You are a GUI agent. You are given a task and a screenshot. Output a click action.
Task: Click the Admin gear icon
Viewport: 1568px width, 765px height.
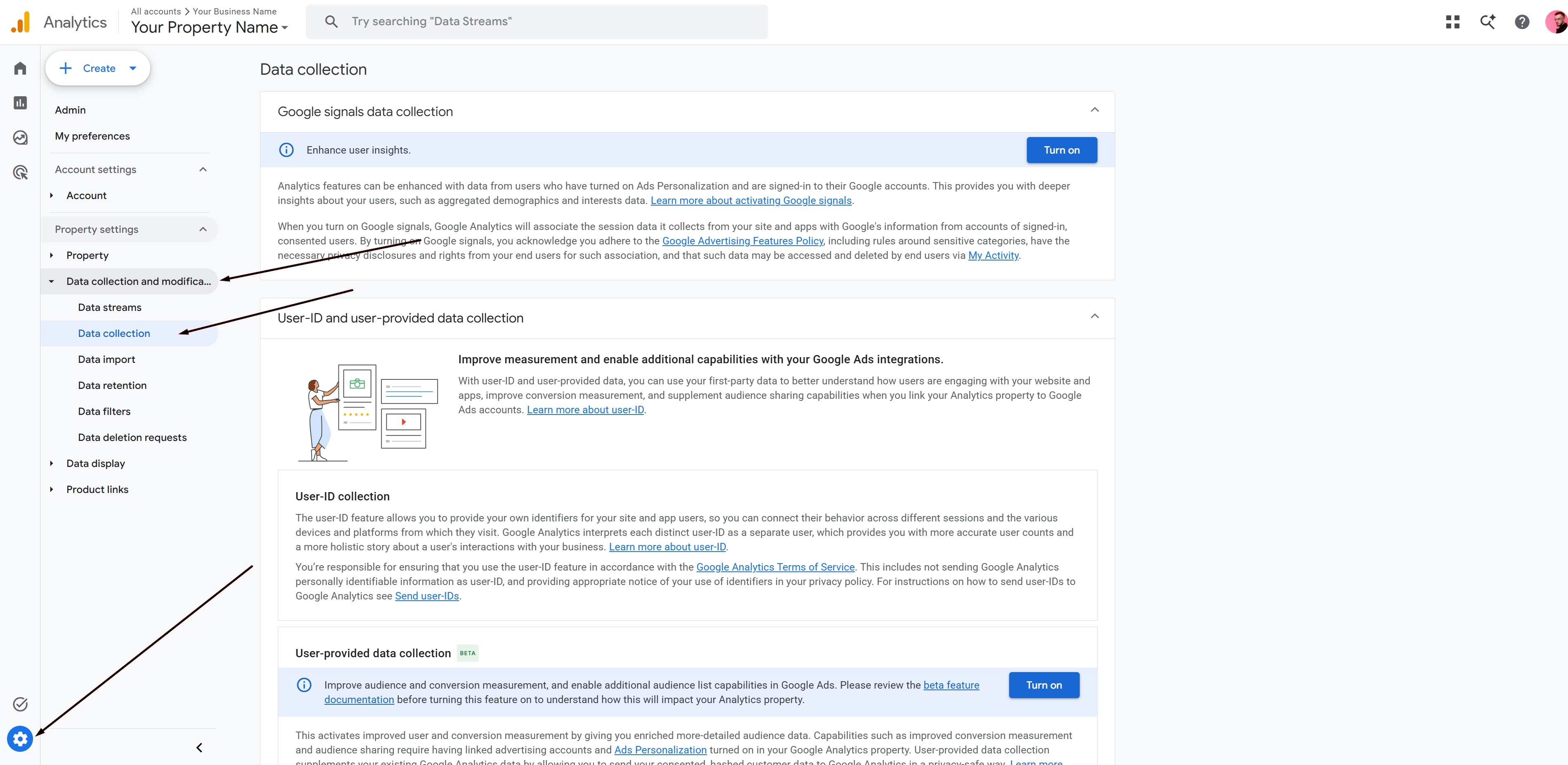[x=20, y=739]
